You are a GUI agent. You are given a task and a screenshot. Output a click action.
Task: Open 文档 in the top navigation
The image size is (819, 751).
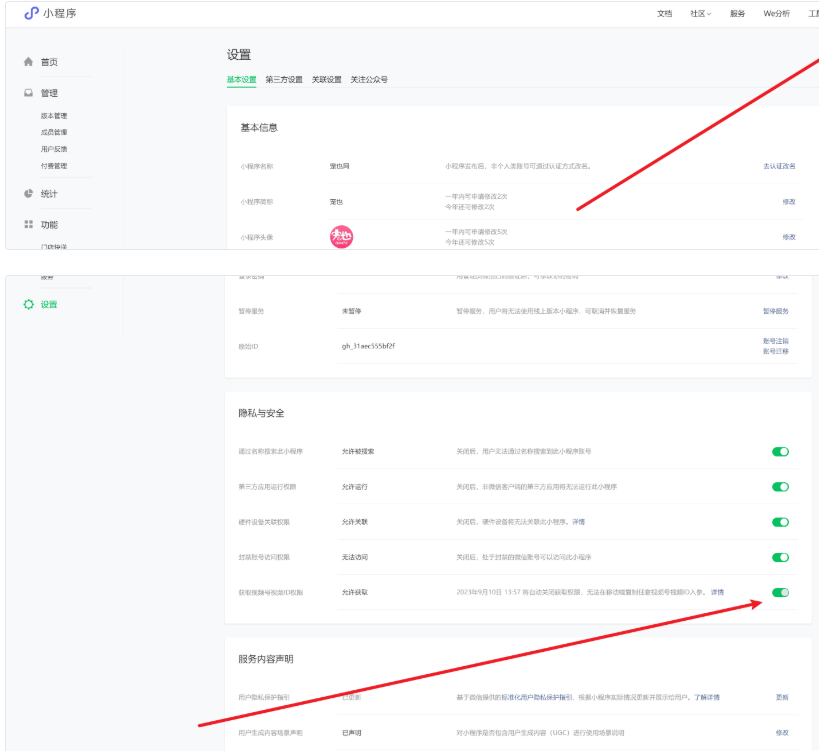[x=664, y=14]
